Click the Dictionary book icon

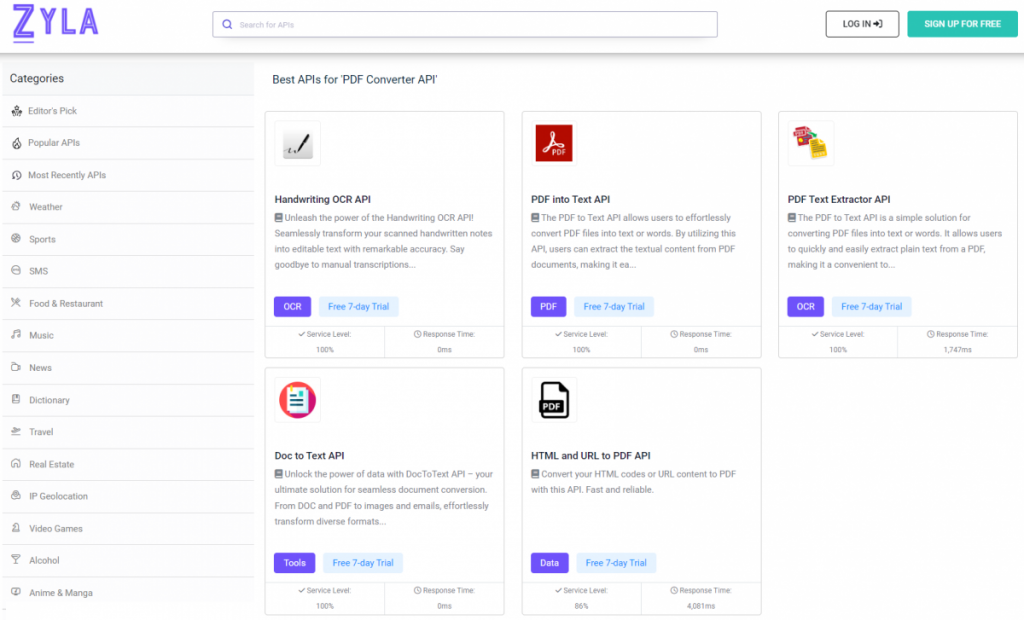16,399
